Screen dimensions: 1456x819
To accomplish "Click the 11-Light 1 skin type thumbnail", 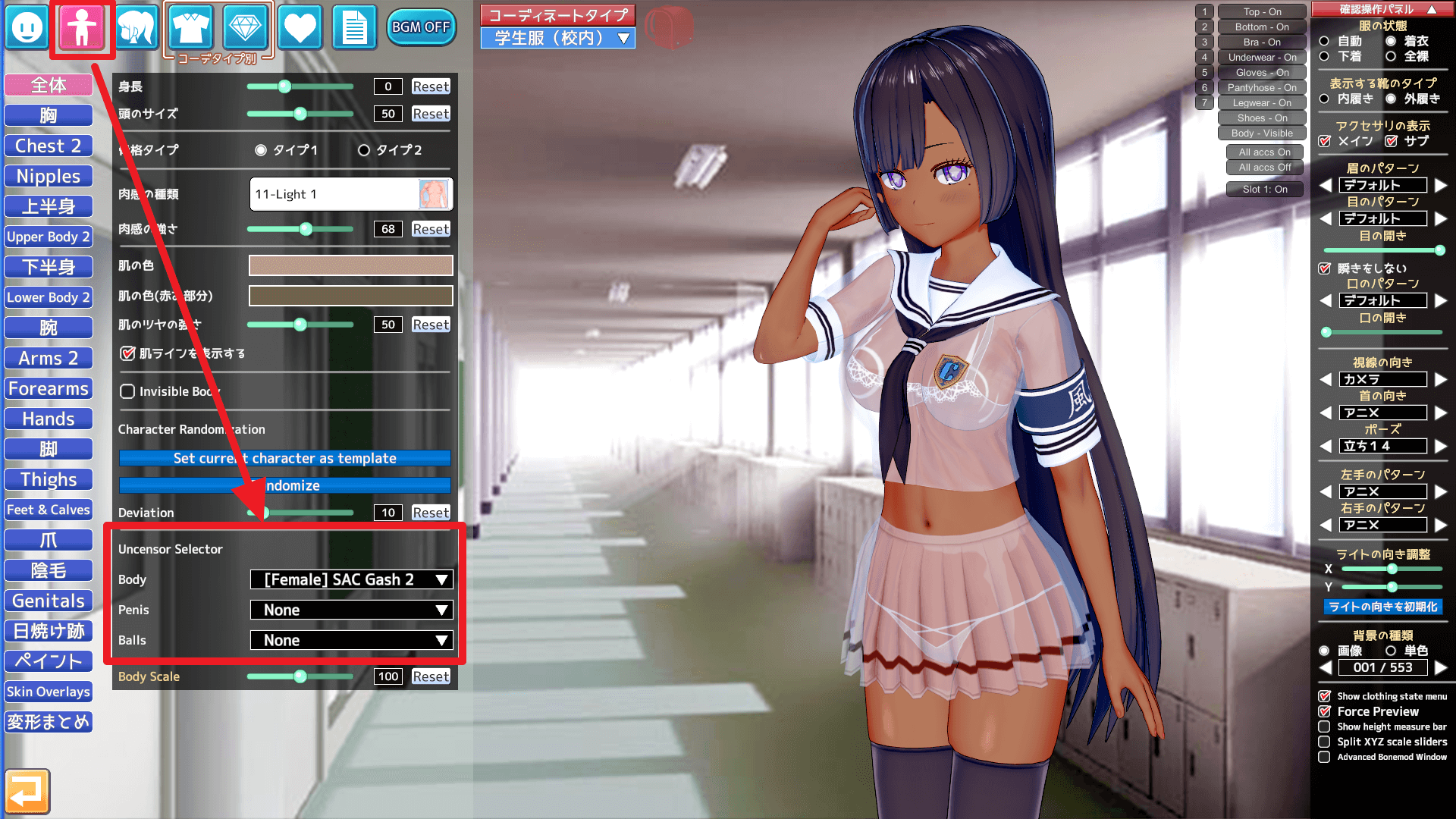I will click(x=433, y=194).
